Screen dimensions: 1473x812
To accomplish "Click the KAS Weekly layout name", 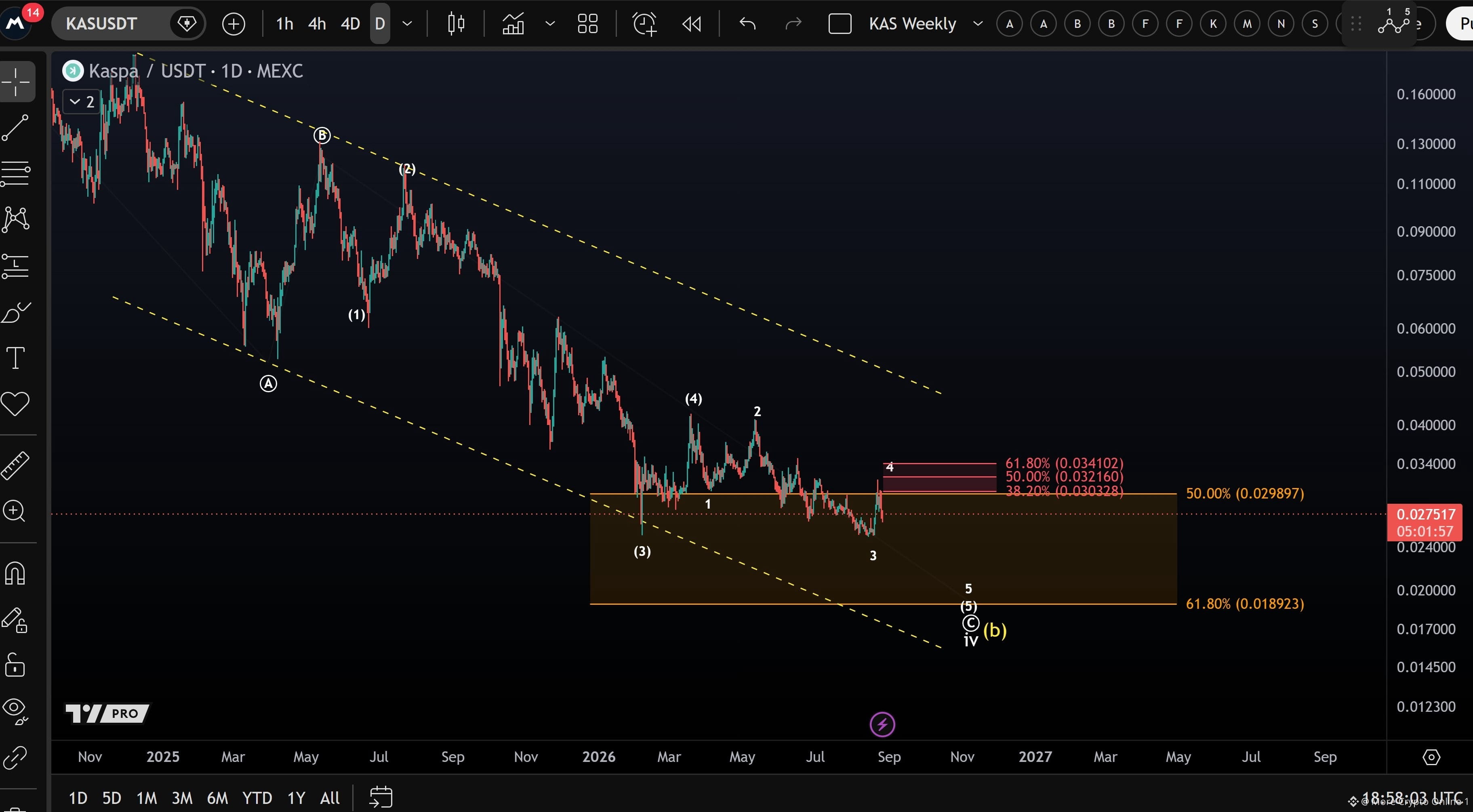I will pos(913,24).
